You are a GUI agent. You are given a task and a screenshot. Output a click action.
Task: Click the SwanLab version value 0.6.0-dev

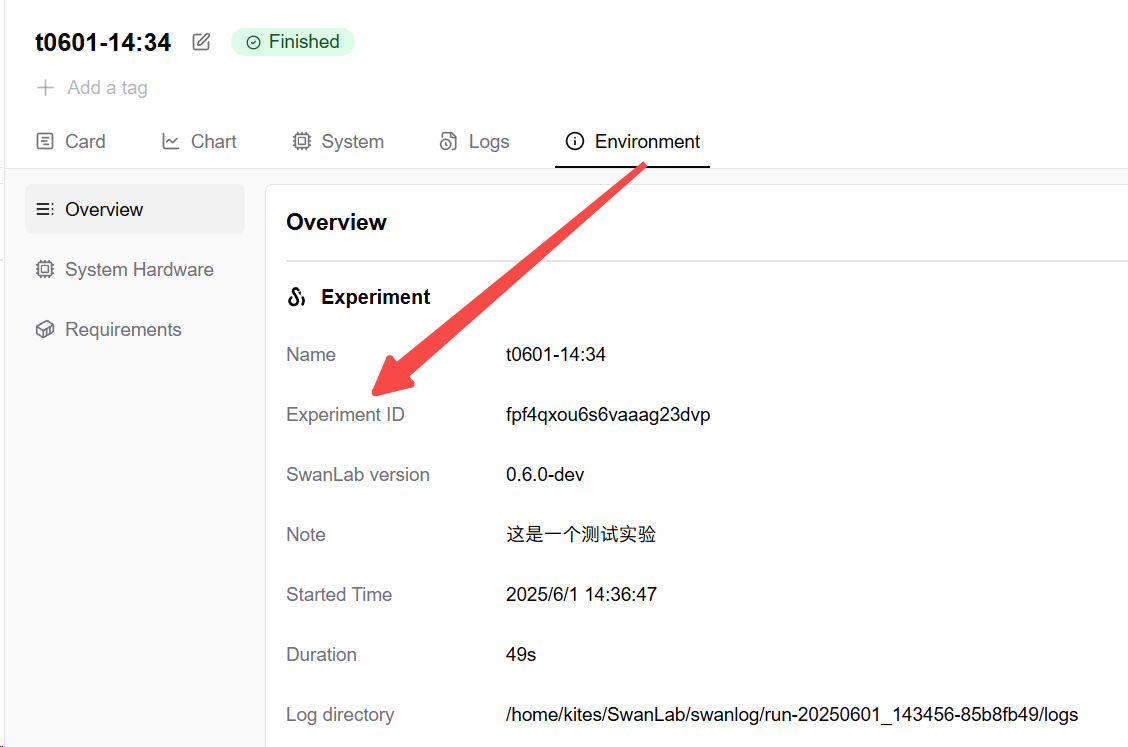point(545,475)
